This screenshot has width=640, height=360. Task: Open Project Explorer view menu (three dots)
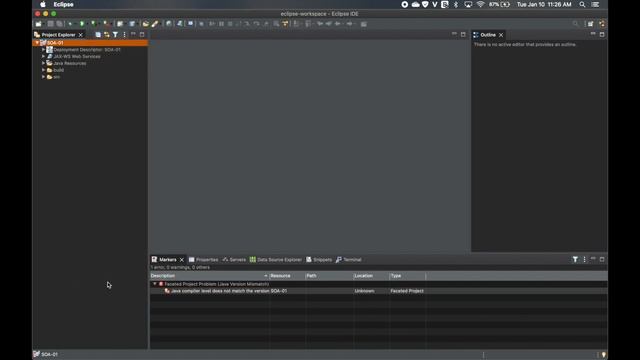pos(124,35)
